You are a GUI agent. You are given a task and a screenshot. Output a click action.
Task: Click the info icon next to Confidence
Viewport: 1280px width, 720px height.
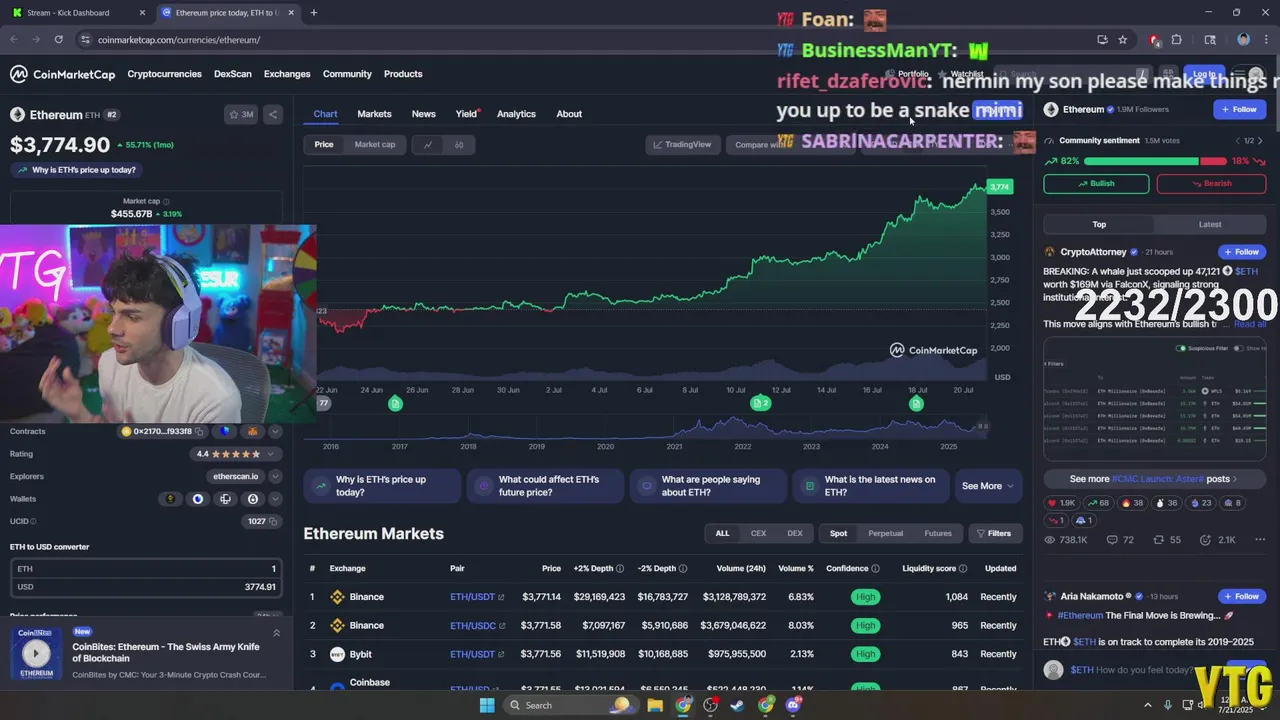pyautogui.click(x=875, y=568)
